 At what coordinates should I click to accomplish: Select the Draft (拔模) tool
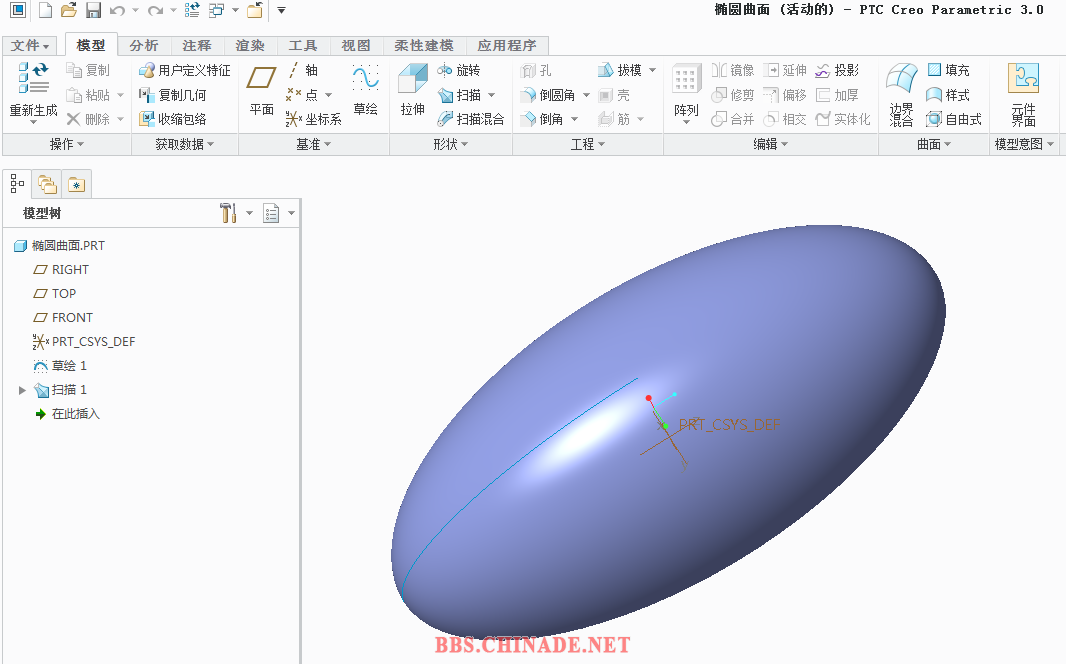click(x=619, y=70)
